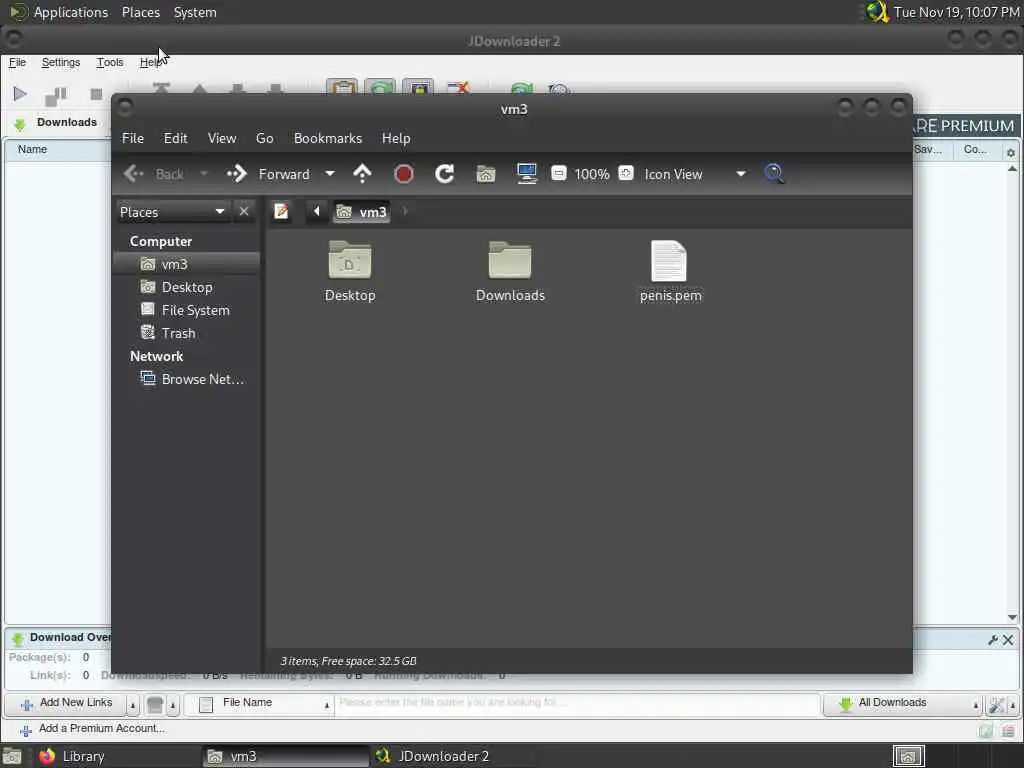Screen dimensions: 1024x768
Task: Click Add New Links button
Action: coord(67,703)
